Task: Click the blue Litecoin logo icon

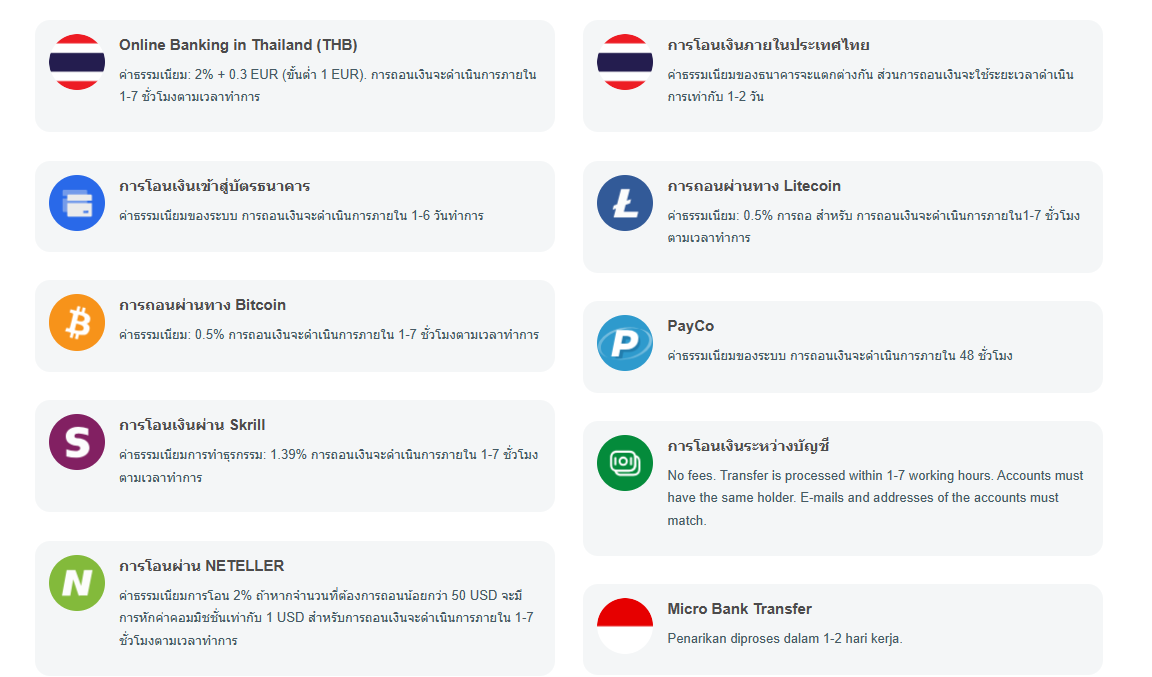Action: coord(625,203)
